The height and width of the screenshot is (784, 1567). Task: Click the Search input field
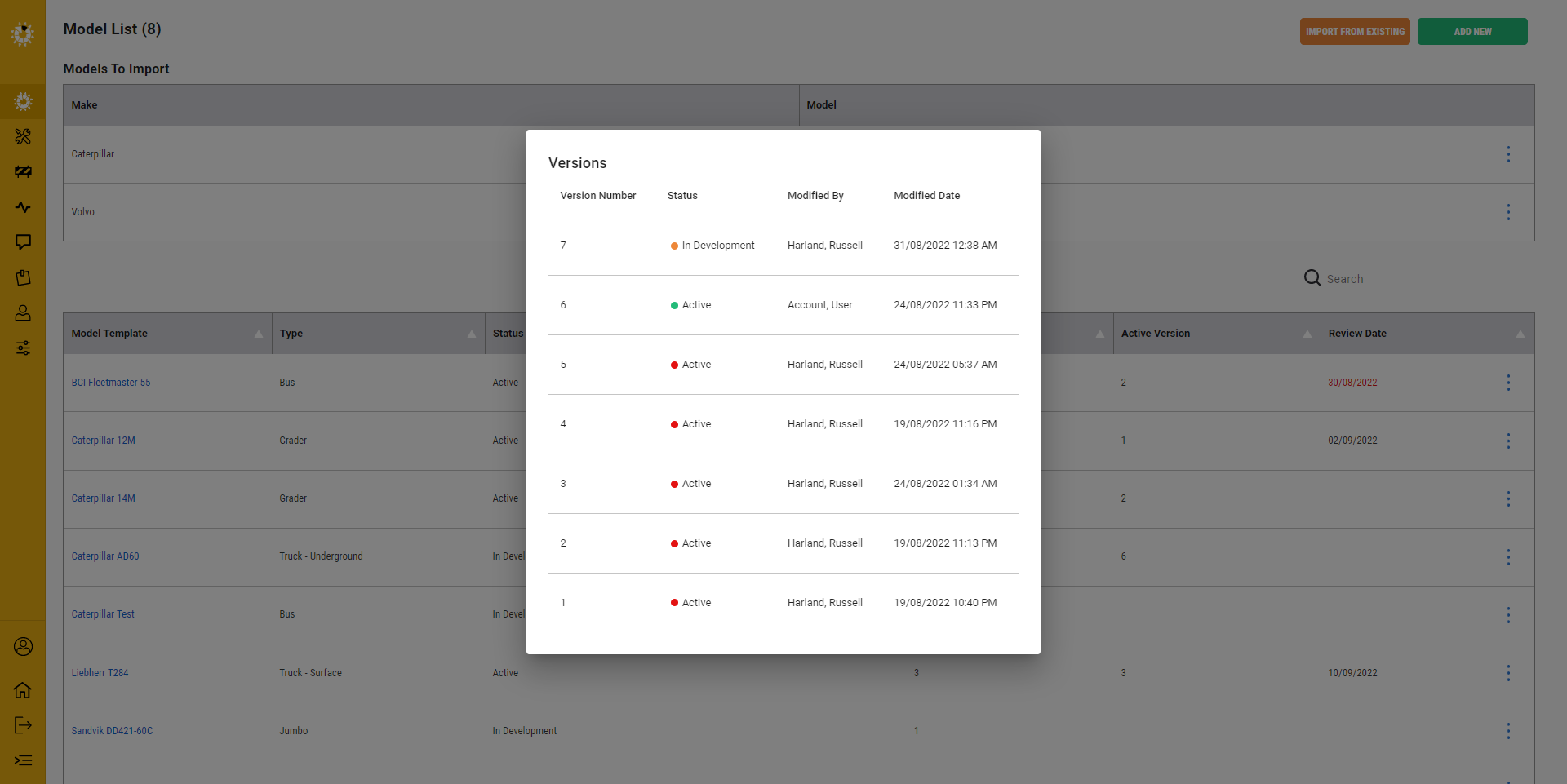tap(1430, 279)
